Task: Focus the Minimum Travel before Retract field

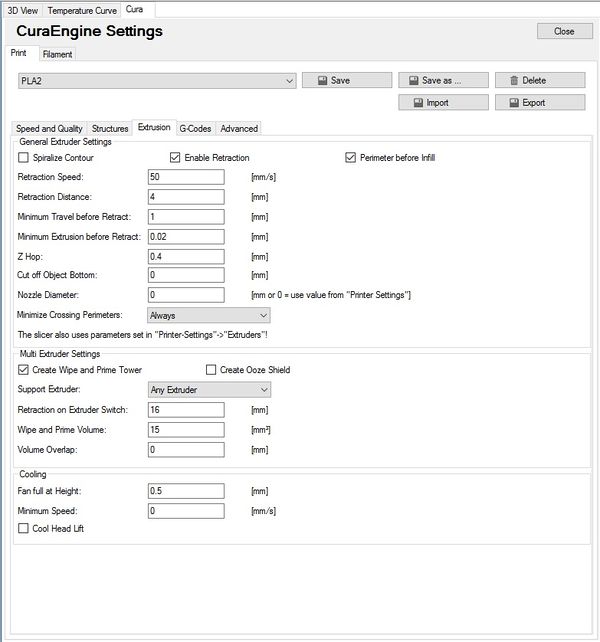Action: 186,217
